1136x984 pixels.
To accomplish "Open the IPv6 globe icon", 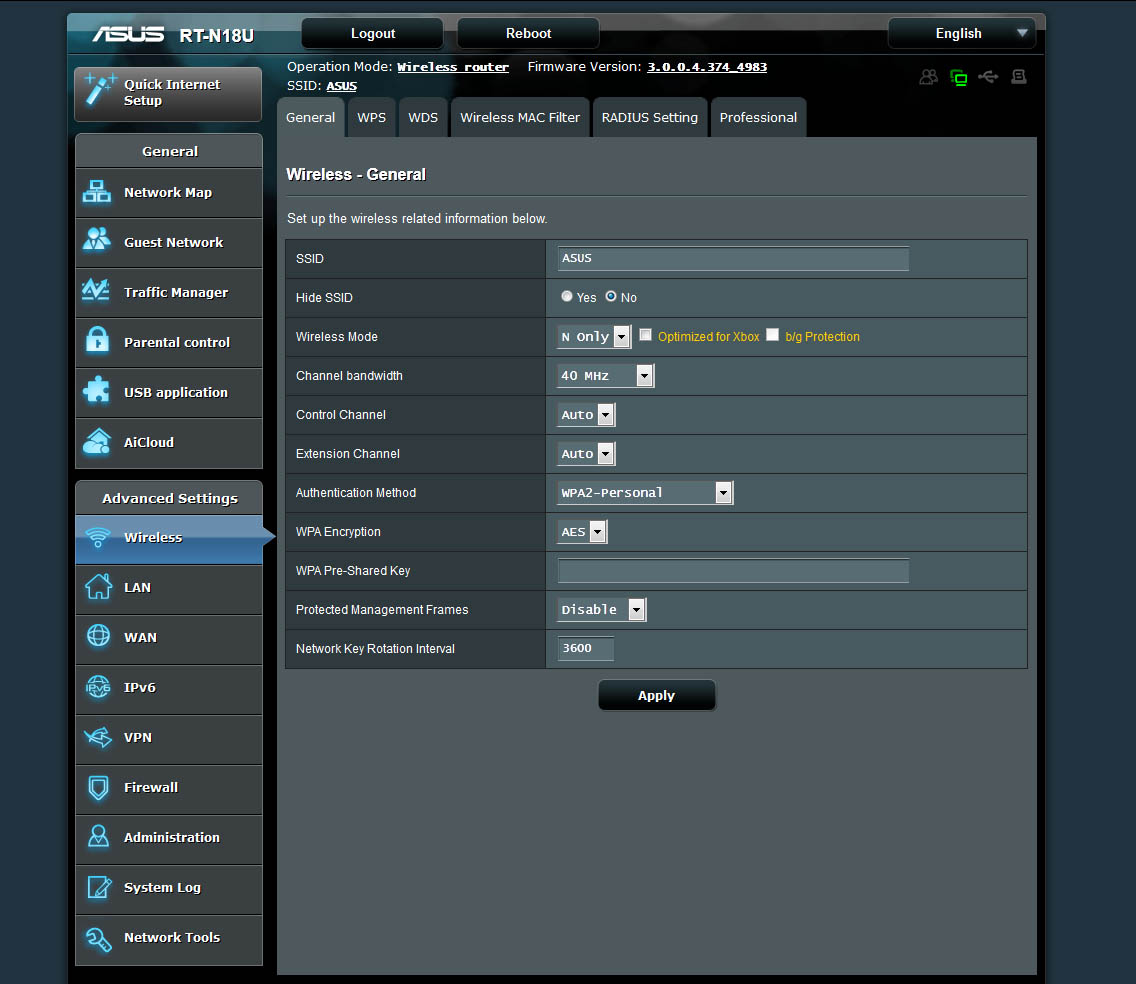I will click(x=99, y=686).
